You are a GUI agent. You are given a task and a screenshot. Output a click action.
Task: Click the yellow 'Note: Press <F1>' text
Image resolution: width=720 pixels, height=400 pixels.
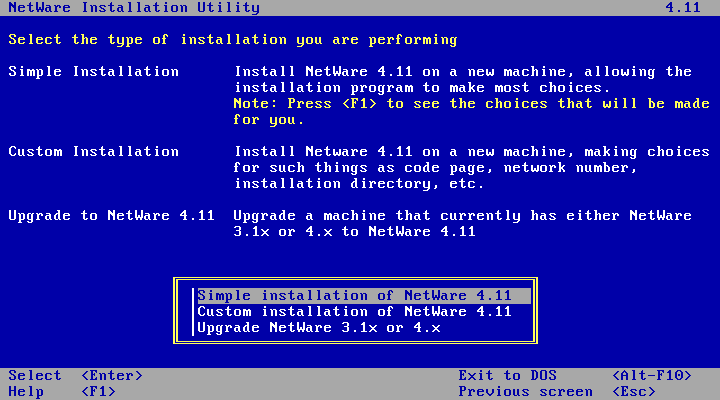point(305,104)
